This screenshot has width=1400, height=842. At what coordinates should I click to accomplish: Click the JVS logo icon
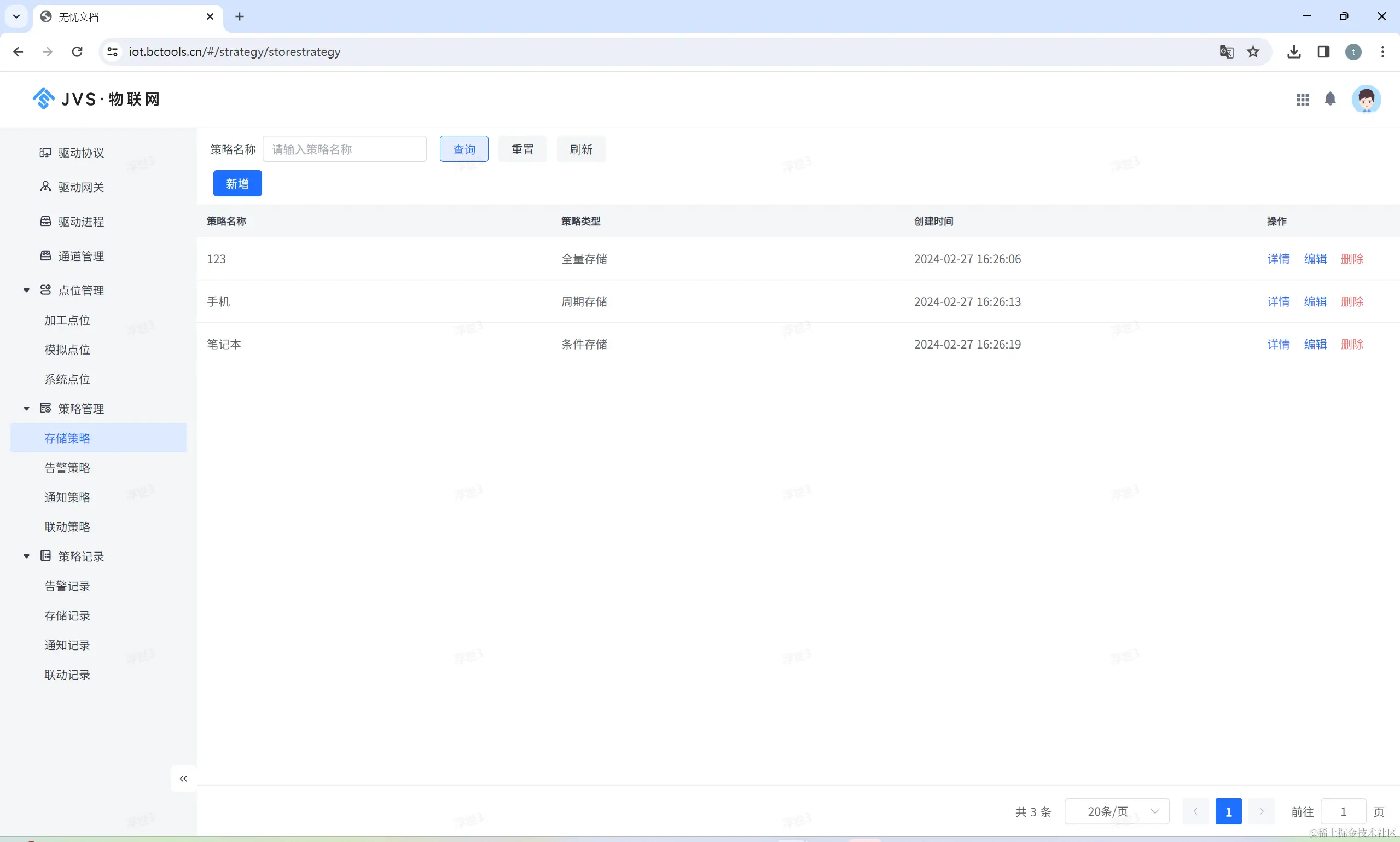point(44,98)
